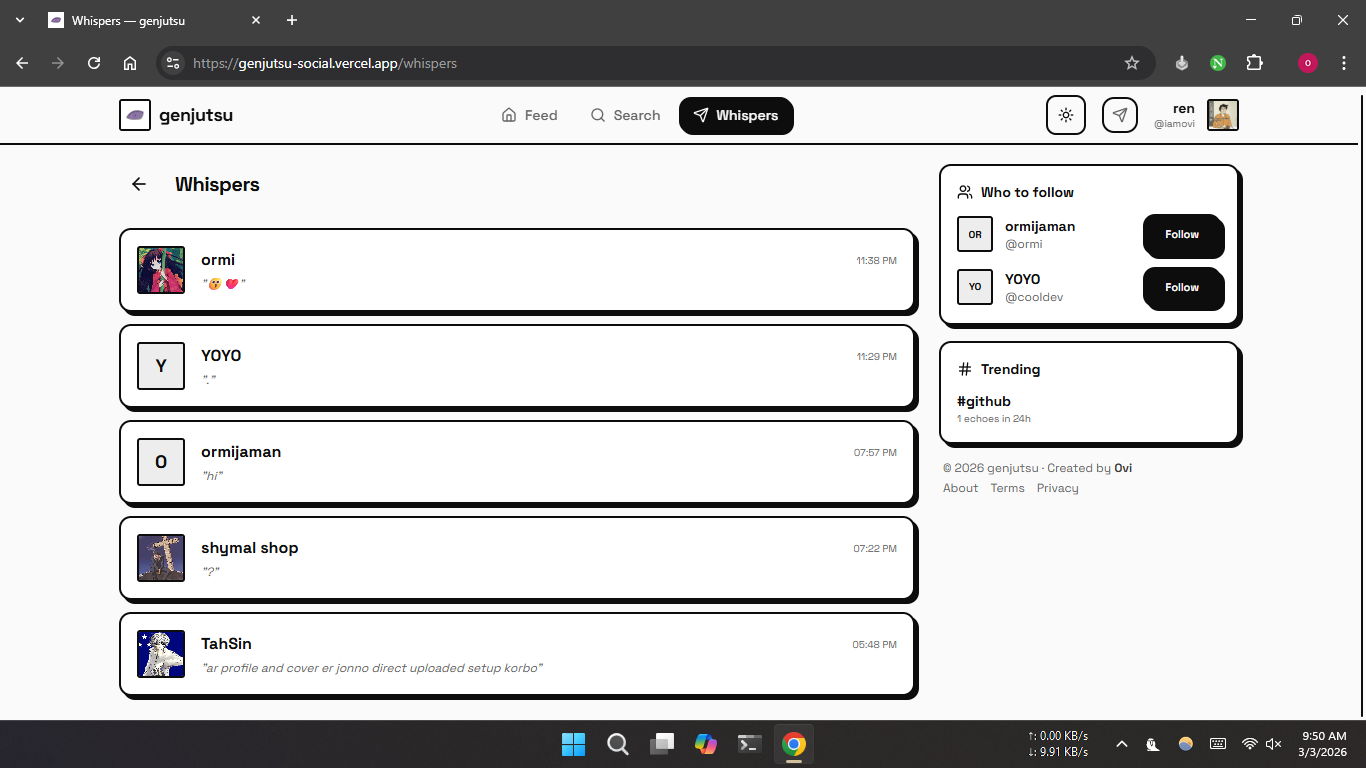Toggle the light/dark theme sun button
Viewport: 1366px width, 768px height.
click(x=1066, y=115)
